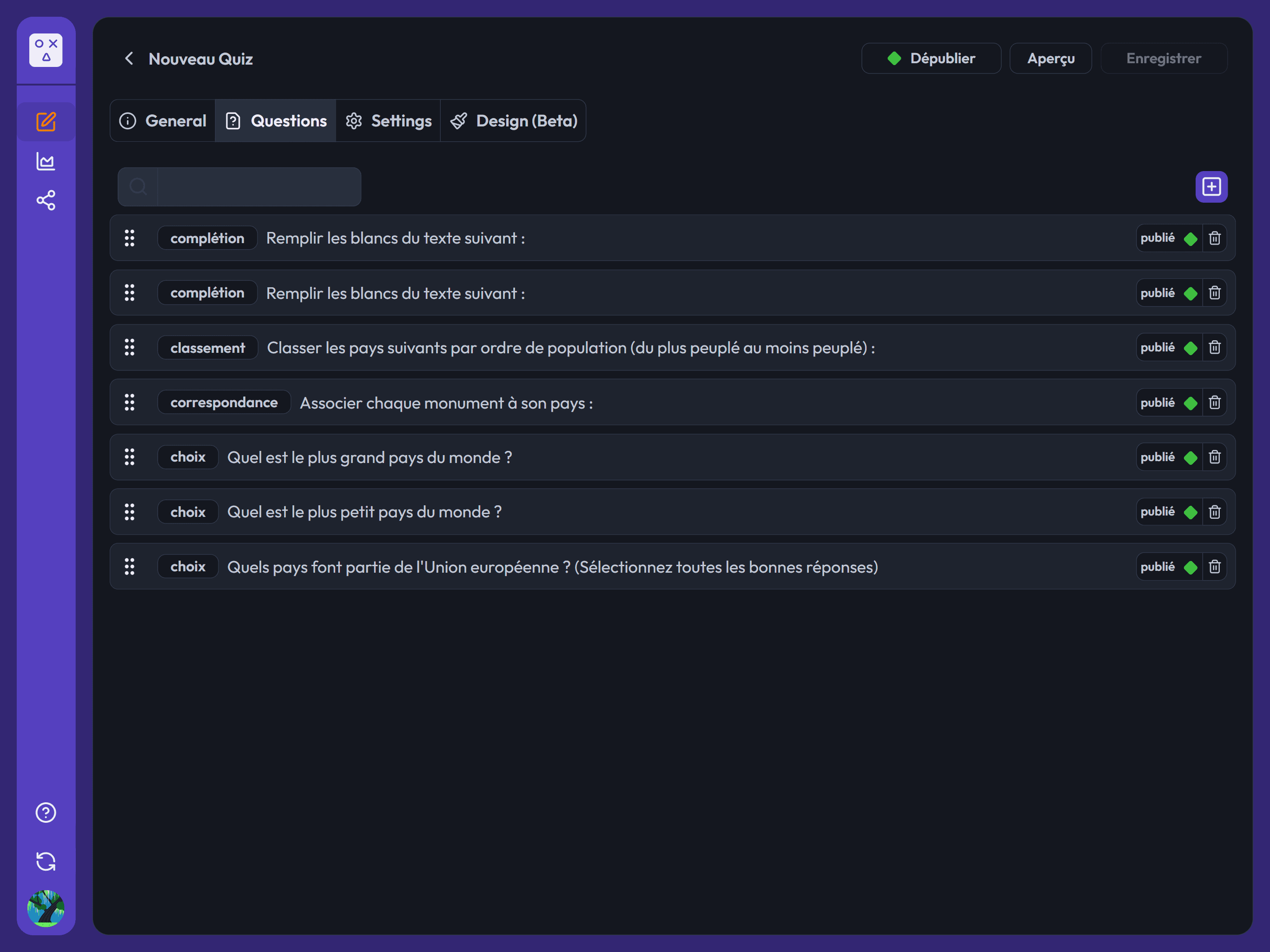
Task: Click the Aperçu button
Action: click(x=1050, y=58)
